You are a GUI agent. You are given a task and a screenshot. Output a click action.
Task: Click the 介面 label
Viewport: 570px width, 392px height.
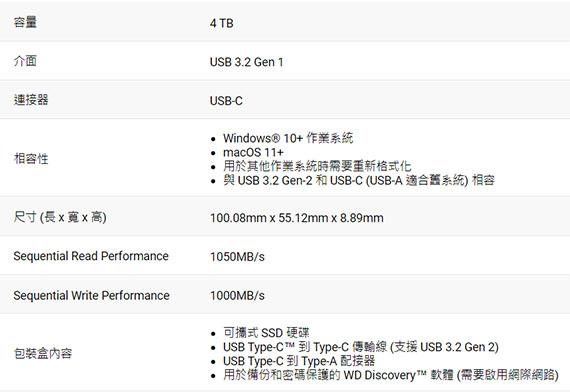pos(25,61)
